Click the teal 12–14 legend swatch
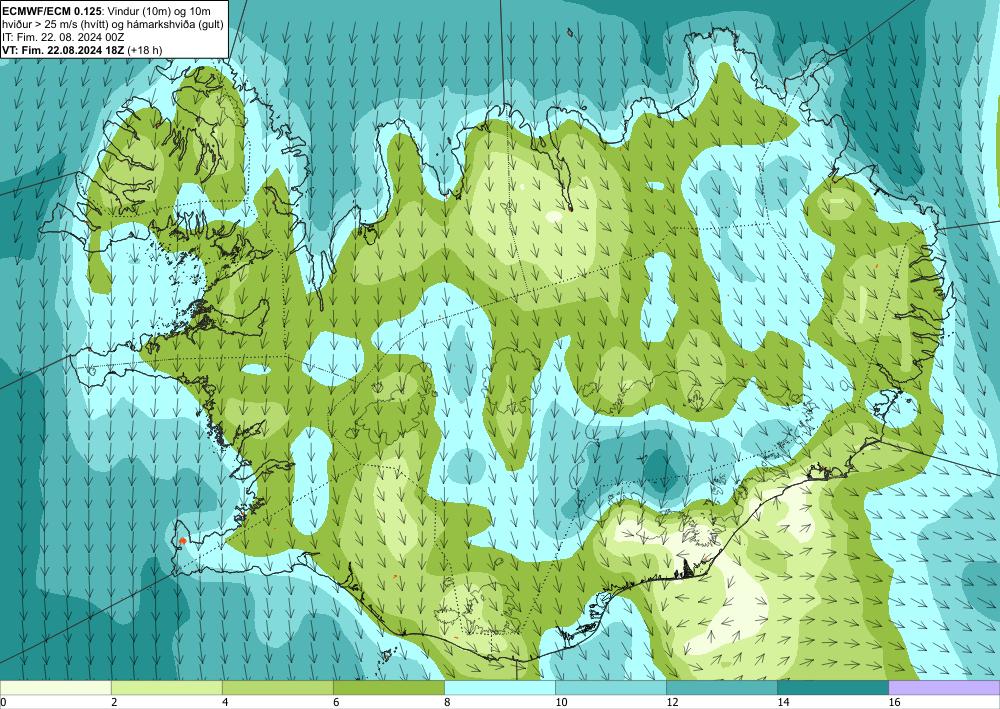This screenshot has width=1000, height=709. [722, 687]
